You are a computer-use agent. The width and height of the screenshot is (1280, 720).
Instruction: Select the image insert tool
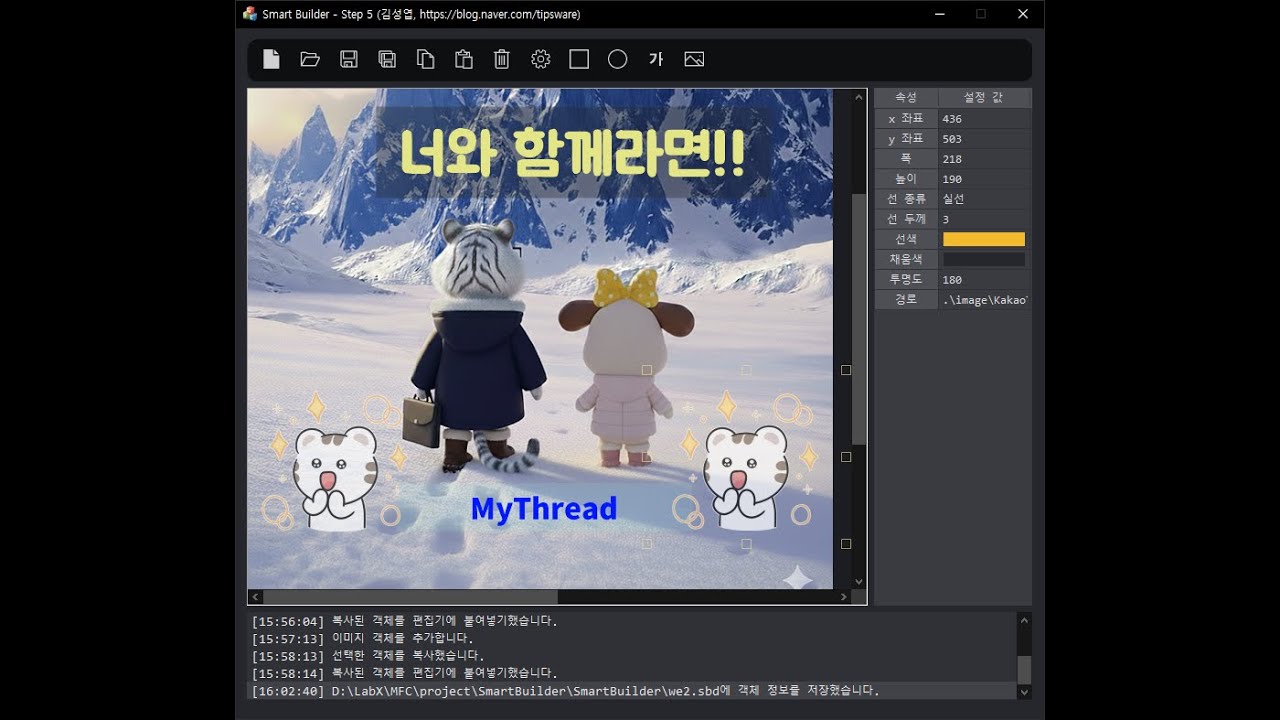coord(694,59)
